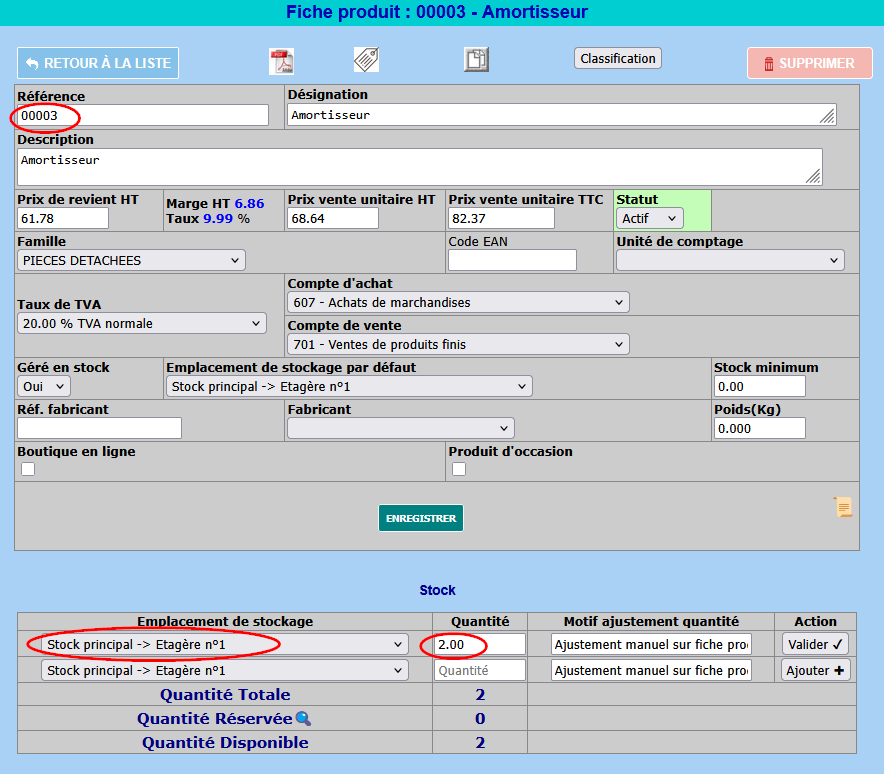
Task: Expand the Compte d'achat dropdown
Action: click(x=458, y=302)
